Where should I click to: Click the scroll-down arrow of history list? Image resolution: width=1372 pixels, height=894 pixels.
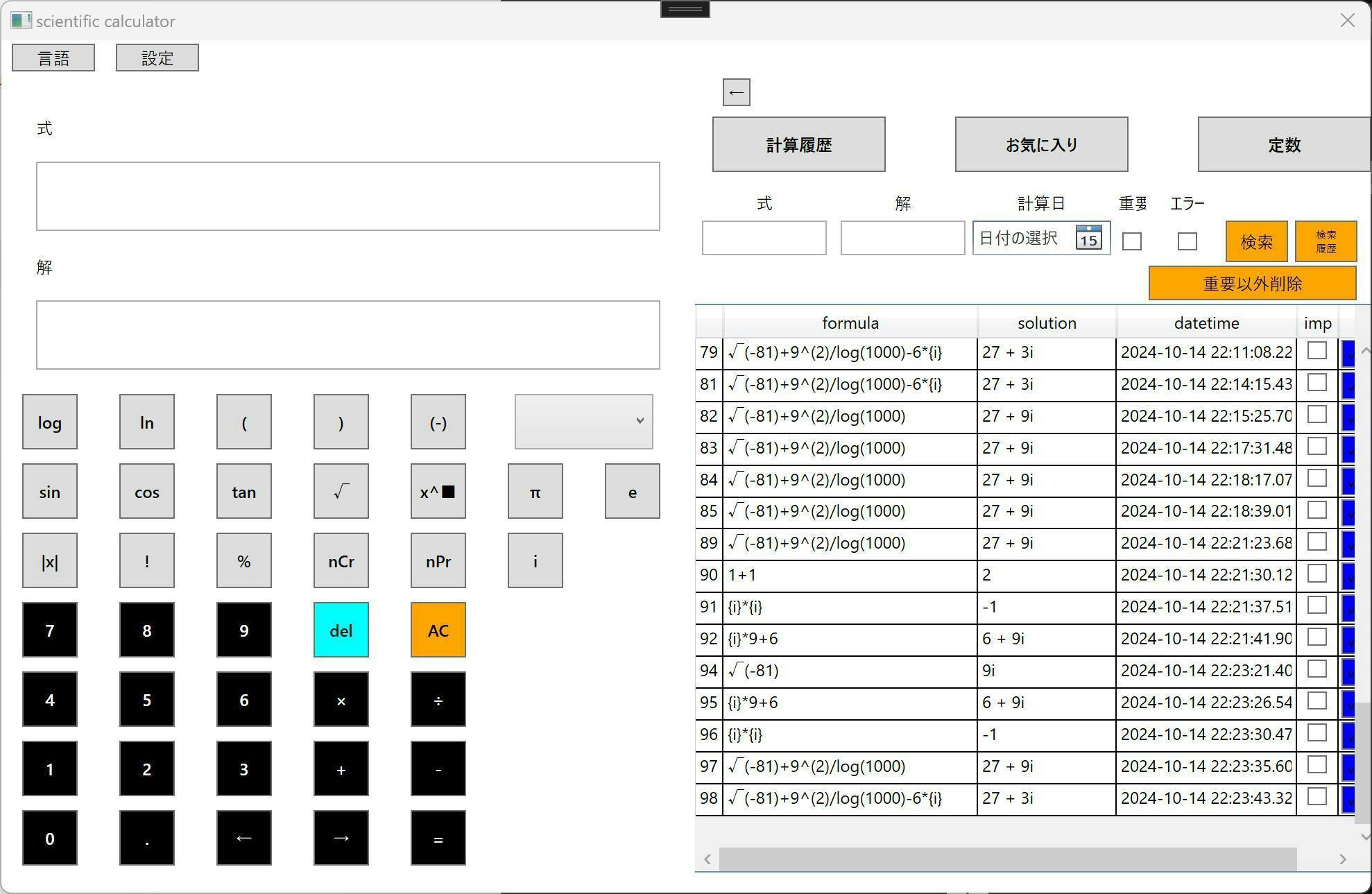pos(1364,836)
